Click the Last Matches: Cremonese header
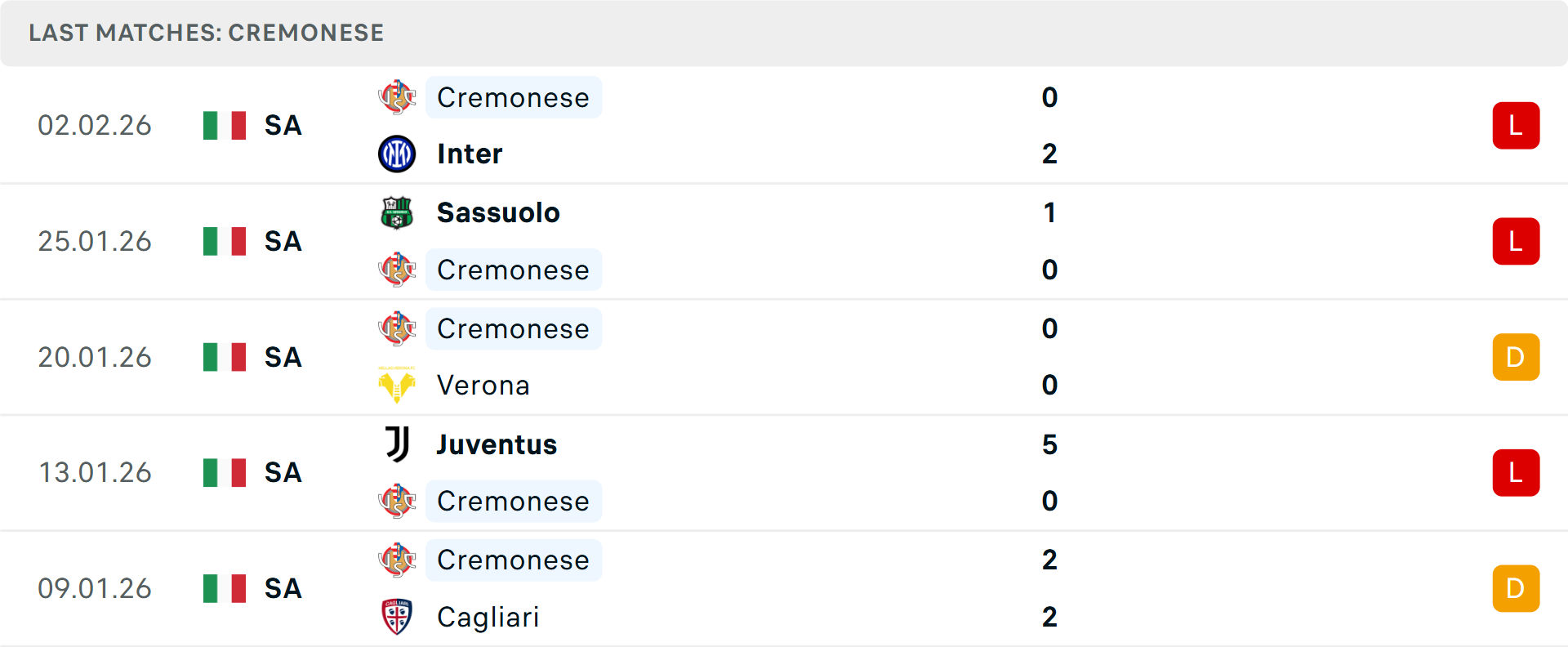 click(206, 33)
